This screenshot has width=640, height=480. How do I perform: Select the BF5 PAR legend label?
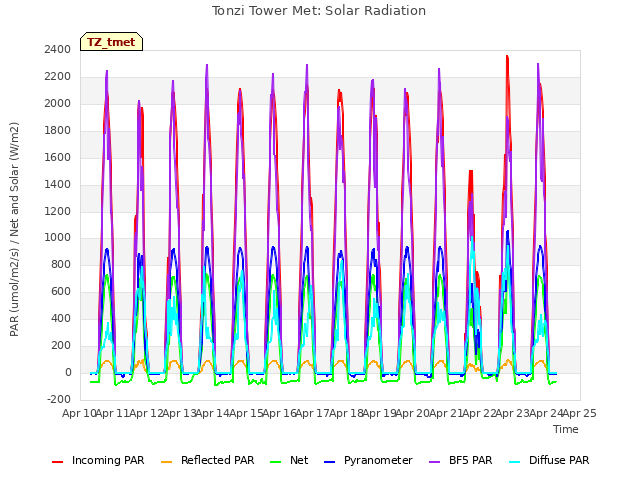[471, 460]
